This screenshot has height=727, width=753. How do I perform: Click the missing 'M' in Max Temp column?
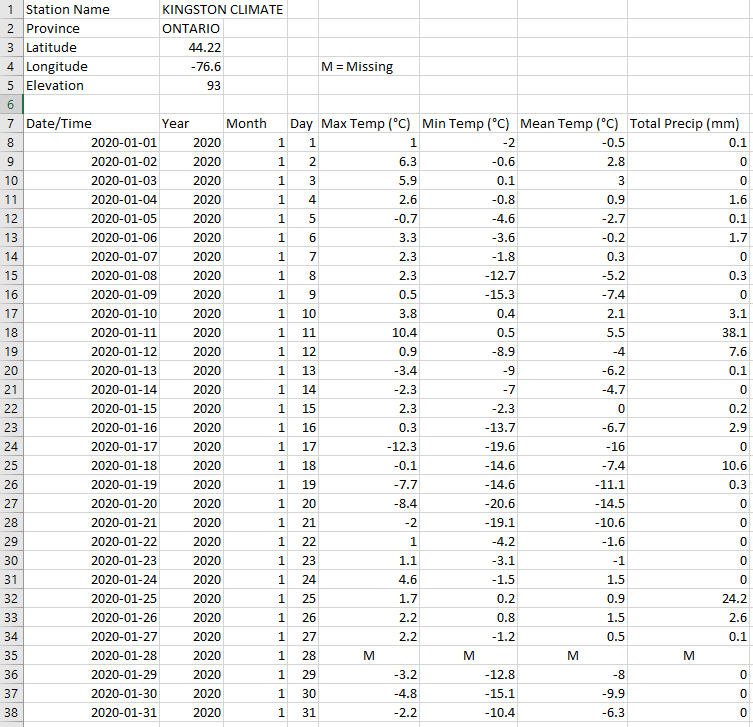pos(369,655)
